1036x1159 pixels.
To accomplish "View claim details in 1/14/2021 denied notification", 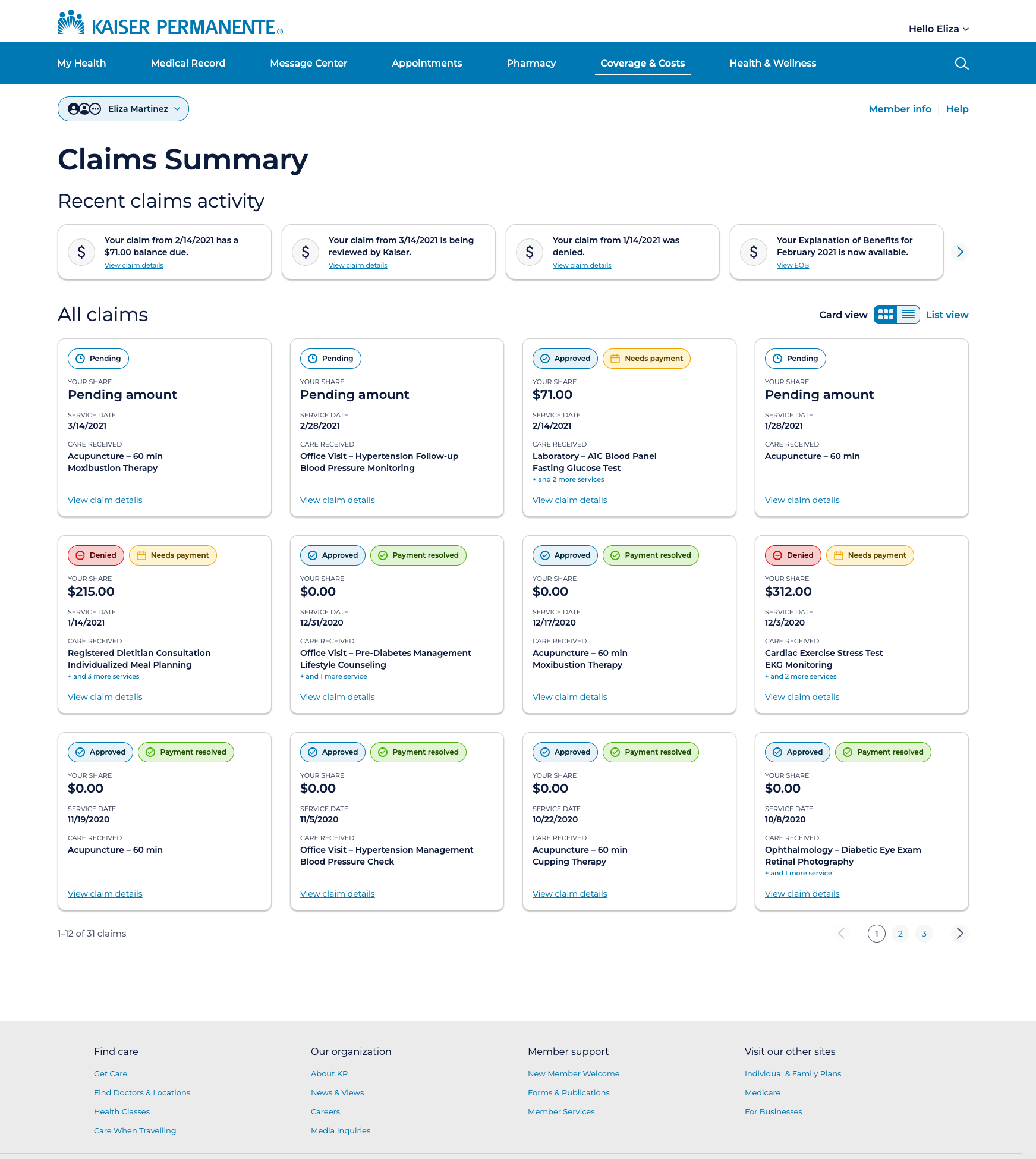I will [x=582, y=265].
